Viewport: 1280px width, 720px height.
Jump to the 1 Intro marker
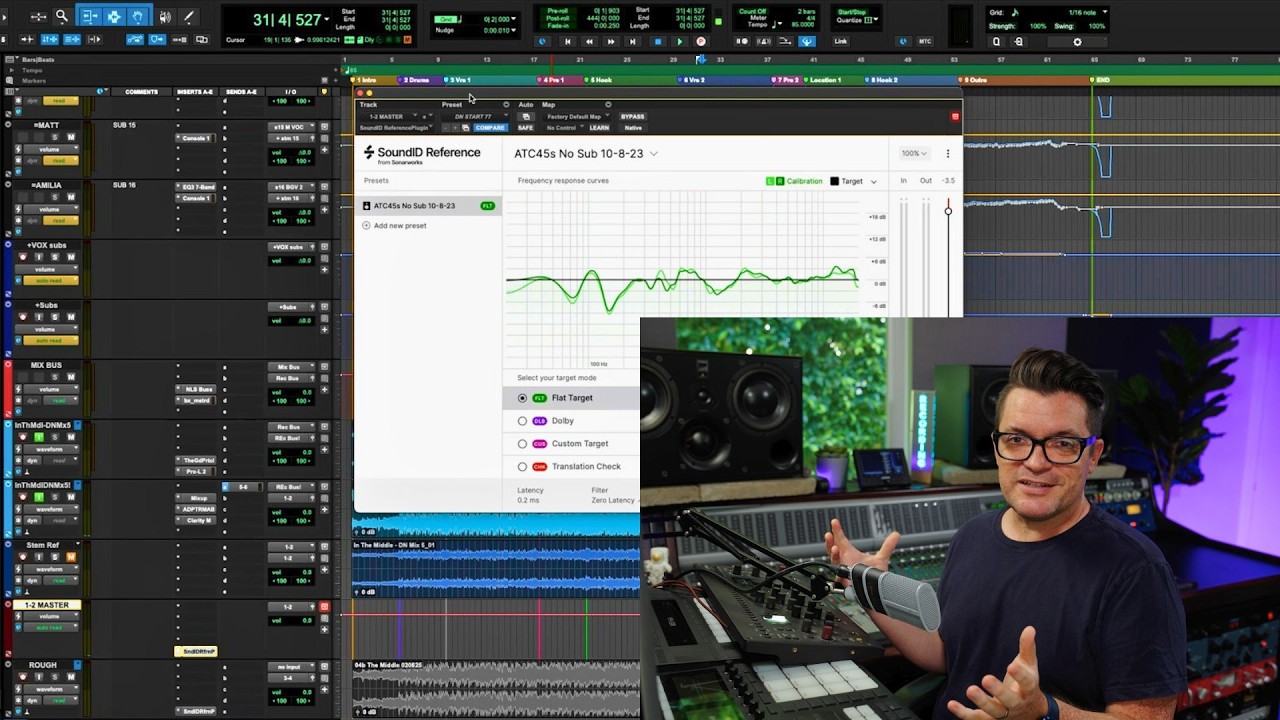366,80
